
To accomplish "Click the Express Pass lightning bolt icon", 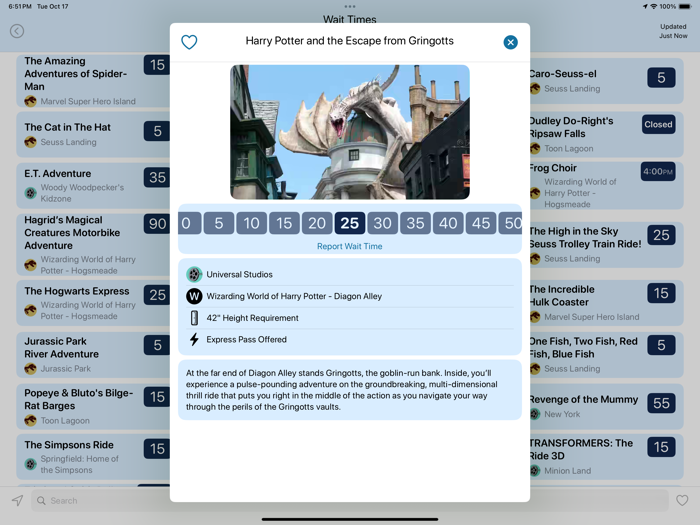I will (x=194, y=340).
